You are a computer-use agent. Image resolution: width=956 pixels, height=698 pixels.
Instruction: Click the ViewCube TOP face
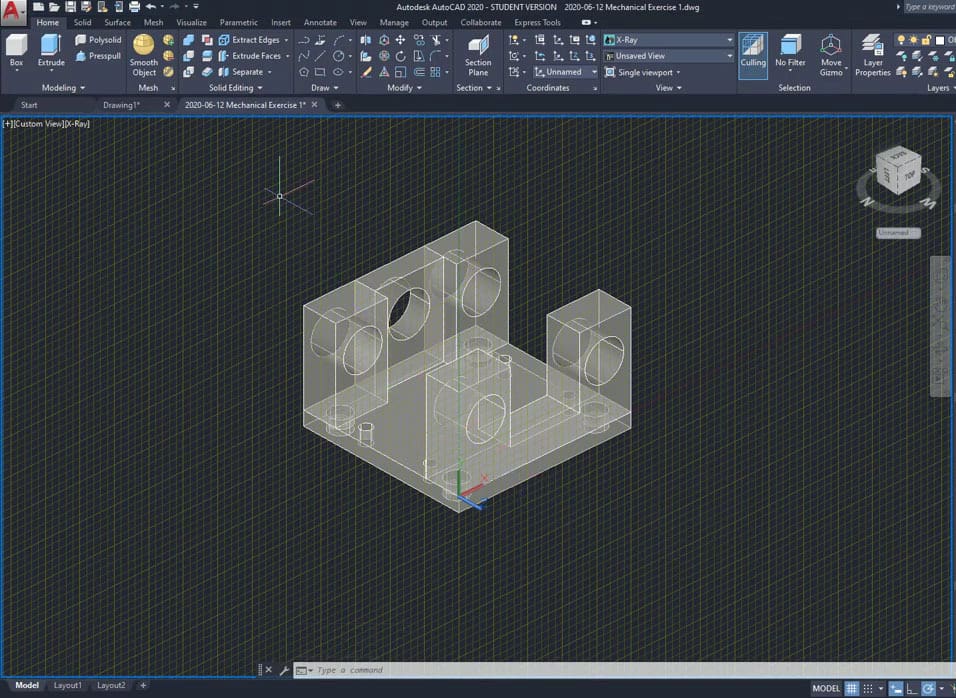coord(910,176)
